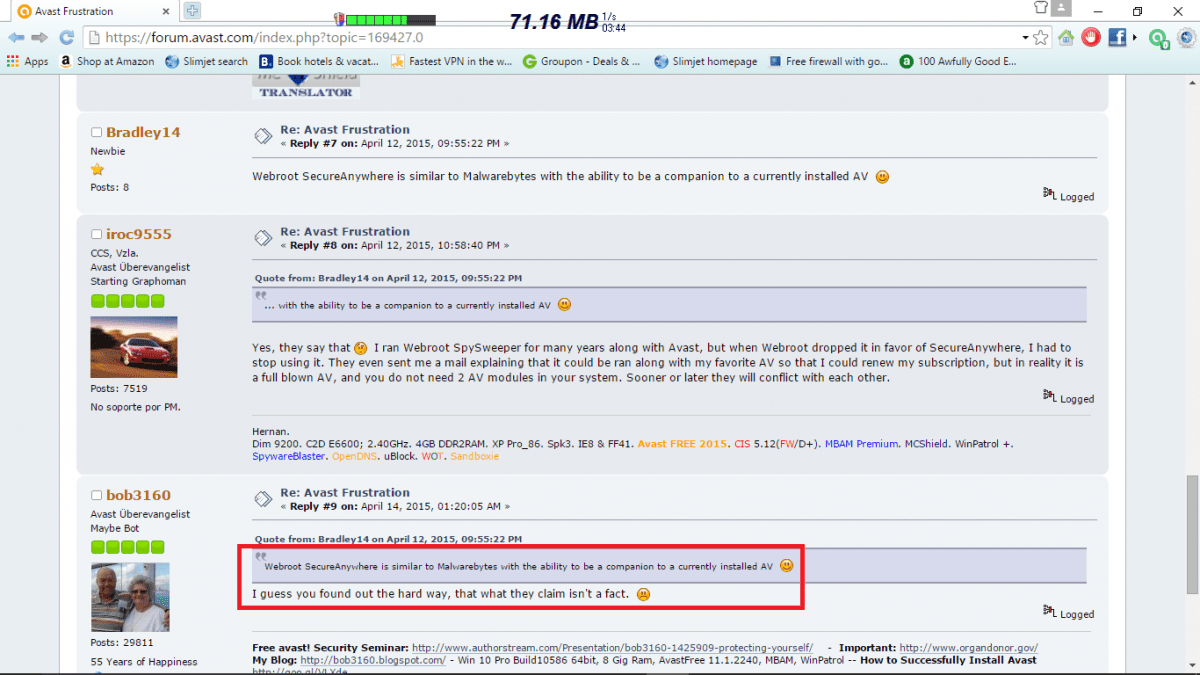Click the MCShield Translator image

pos(306,88)
